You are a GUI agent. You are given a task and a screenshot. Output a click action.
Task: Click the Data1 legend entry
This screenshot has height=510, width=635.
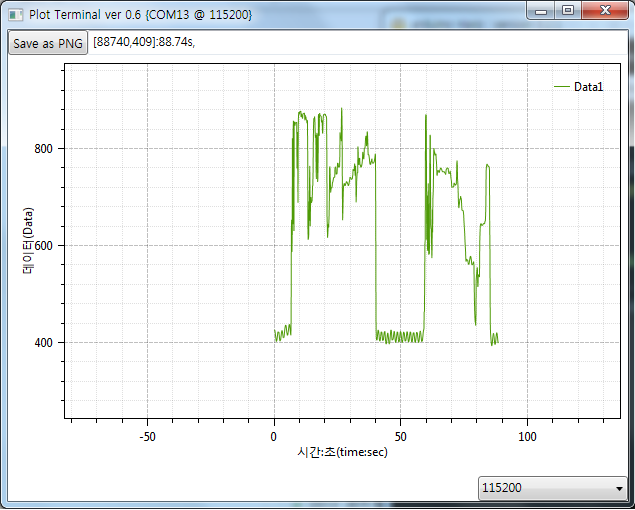[x=578, y=87]
